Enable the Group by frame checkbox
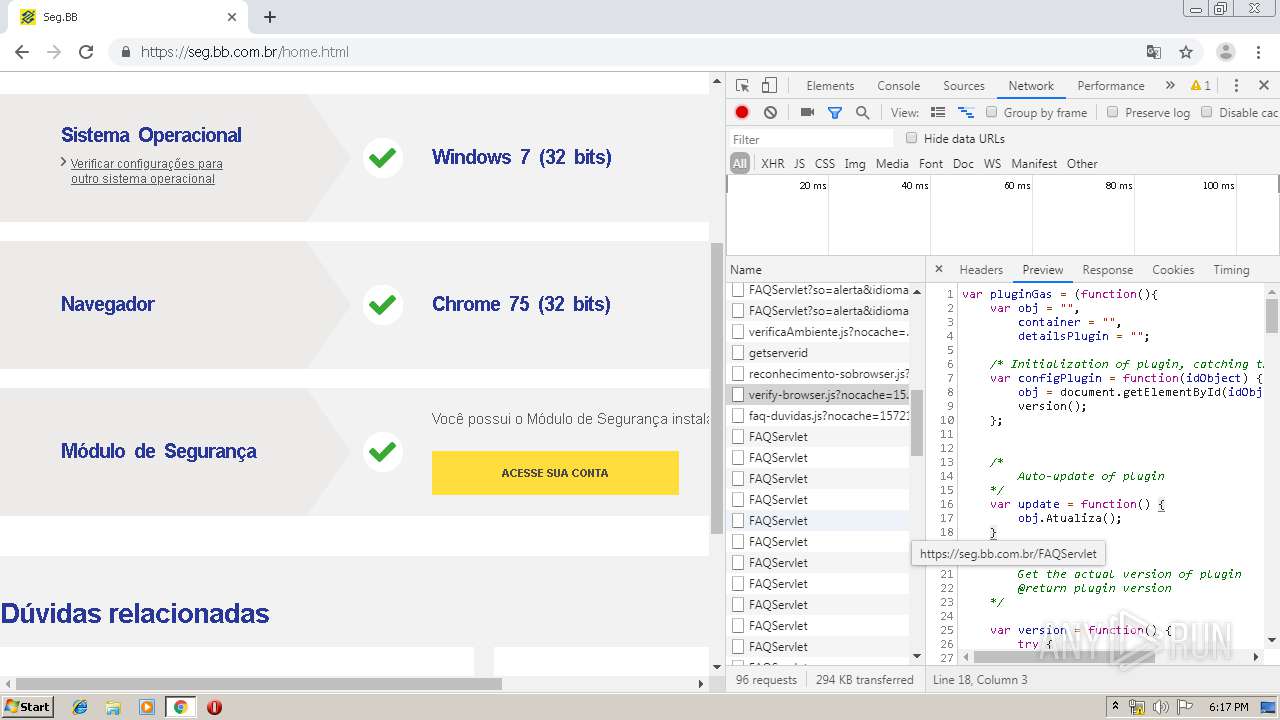 point(992,112)
